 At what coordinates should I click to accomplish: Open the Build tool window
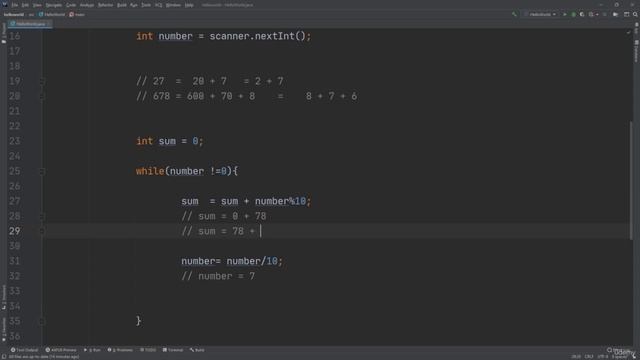[x=197, y=350]
